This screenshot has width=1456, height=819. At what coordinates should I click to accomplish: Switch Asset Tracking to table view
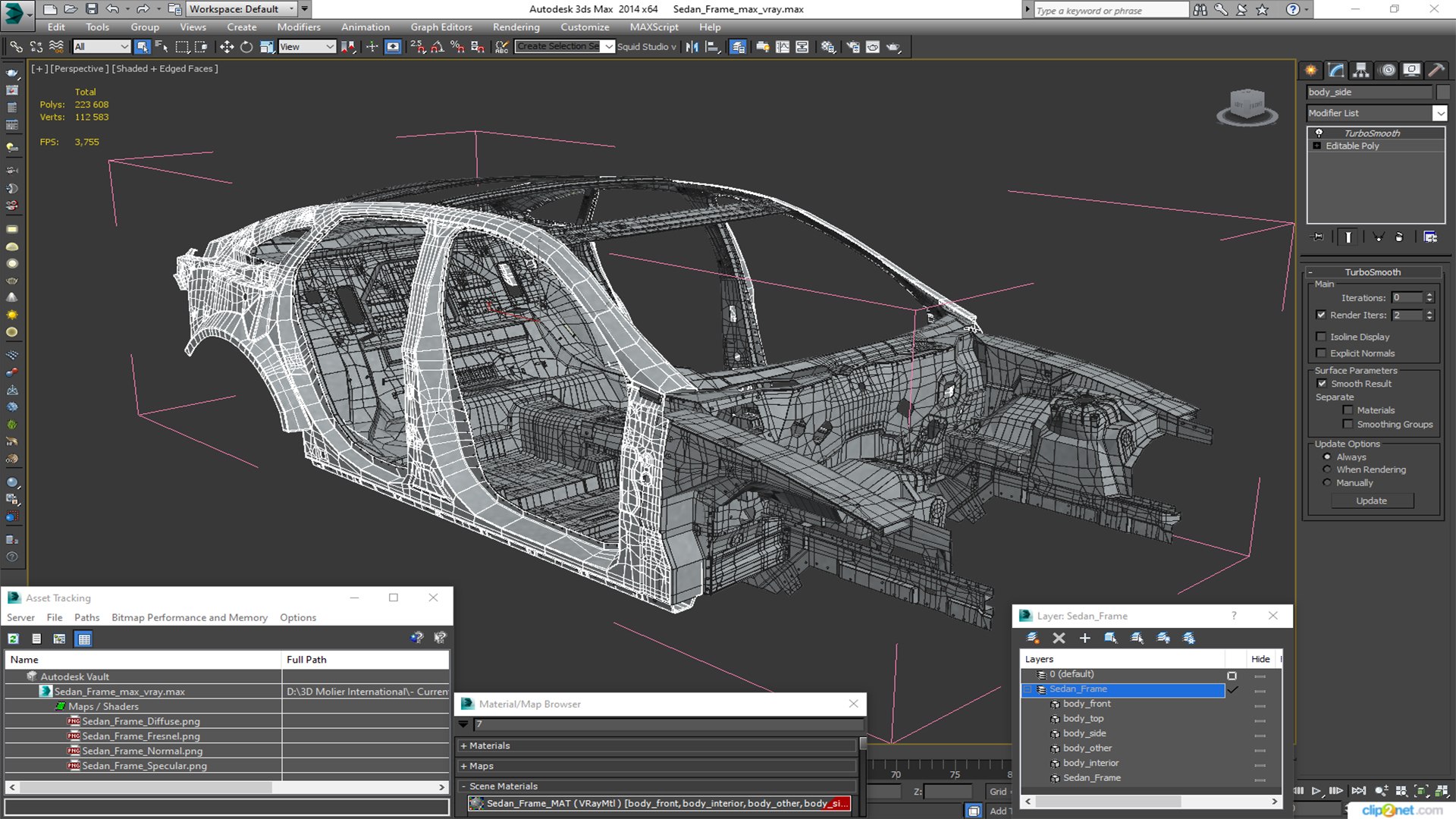[x=84, y=639]
